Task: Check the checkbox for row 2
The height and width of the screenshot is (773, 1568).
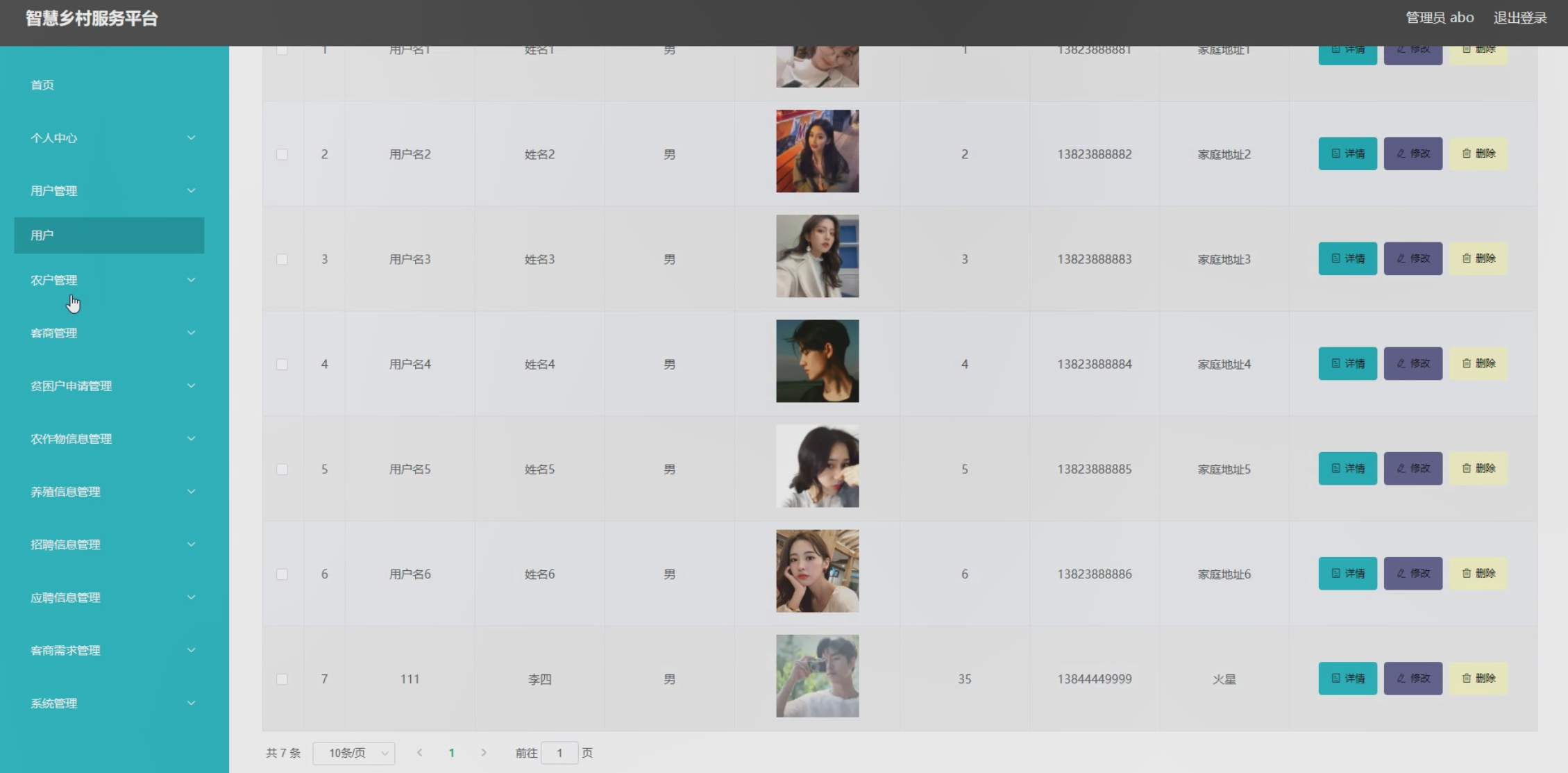Action: [282, 154]
